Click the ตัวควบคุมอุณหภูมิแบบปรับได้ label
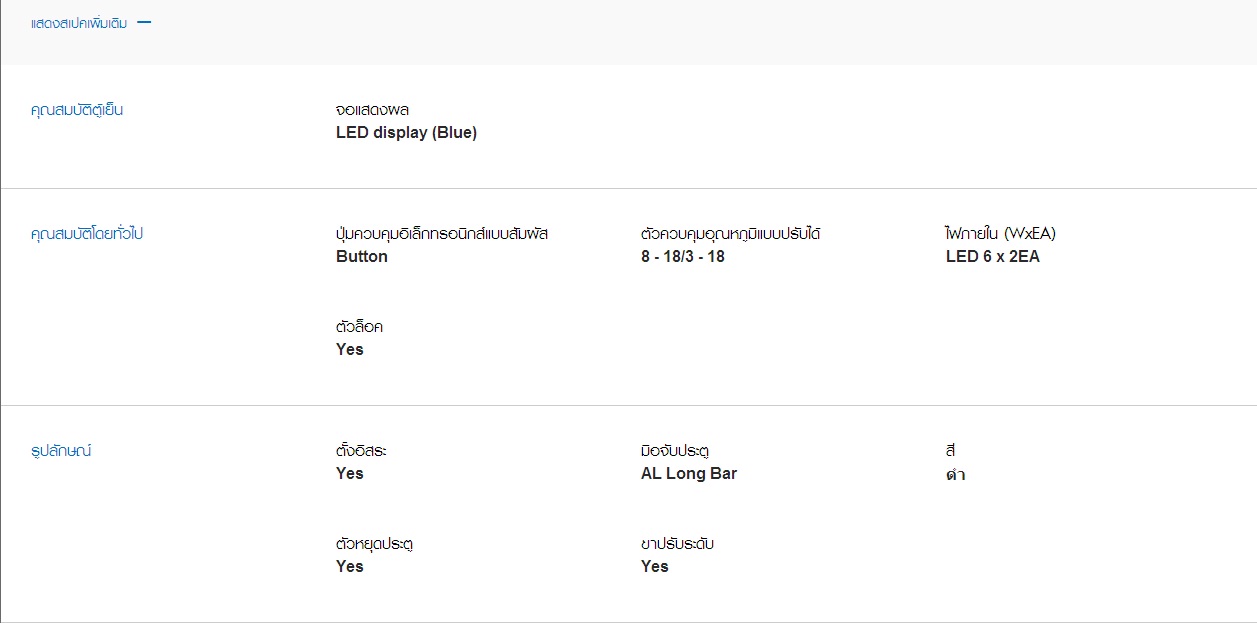1257x623 pixels. click(x=731, y=234)
